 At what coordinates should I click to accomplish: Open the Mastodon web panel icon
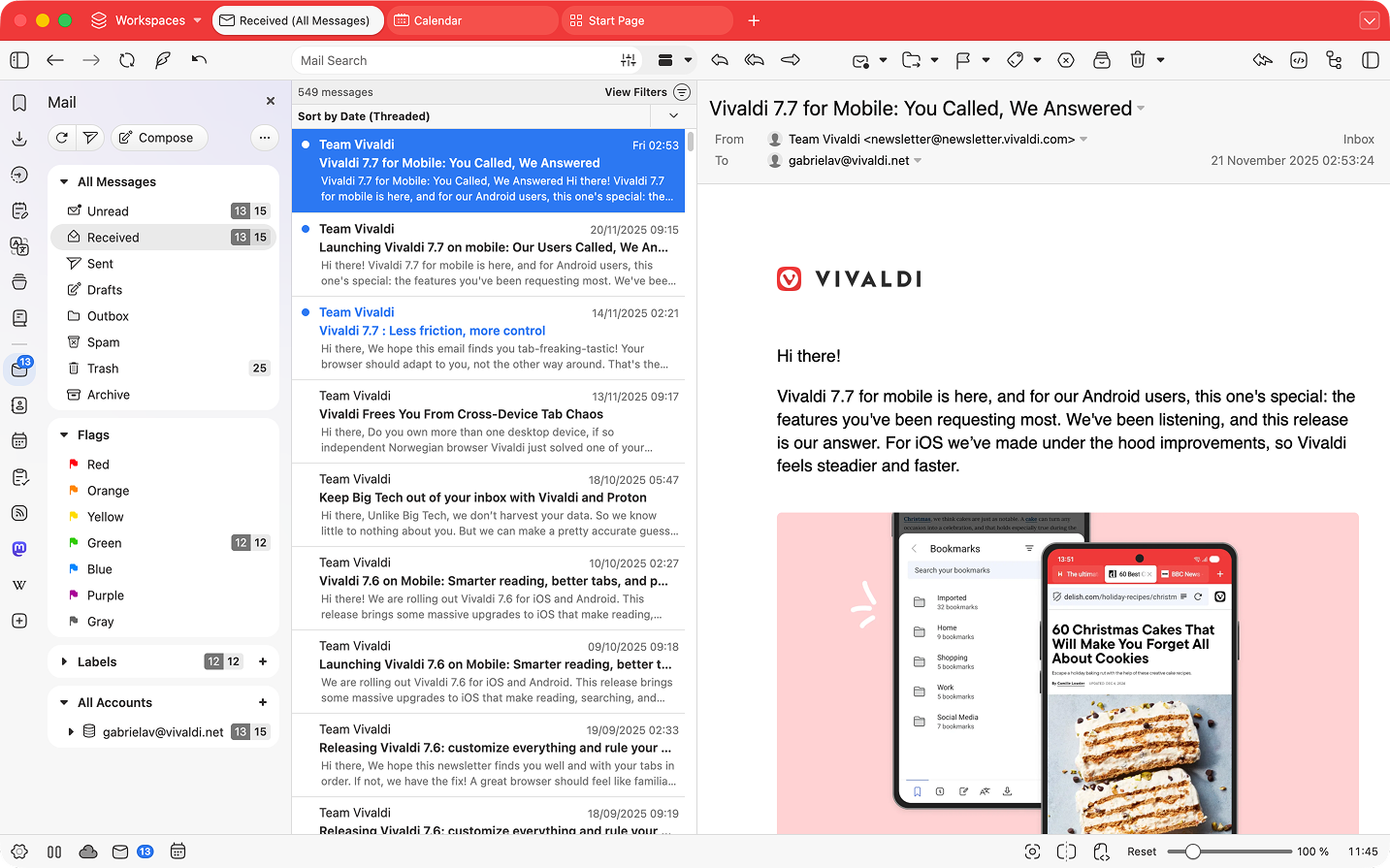click(19, 549)
